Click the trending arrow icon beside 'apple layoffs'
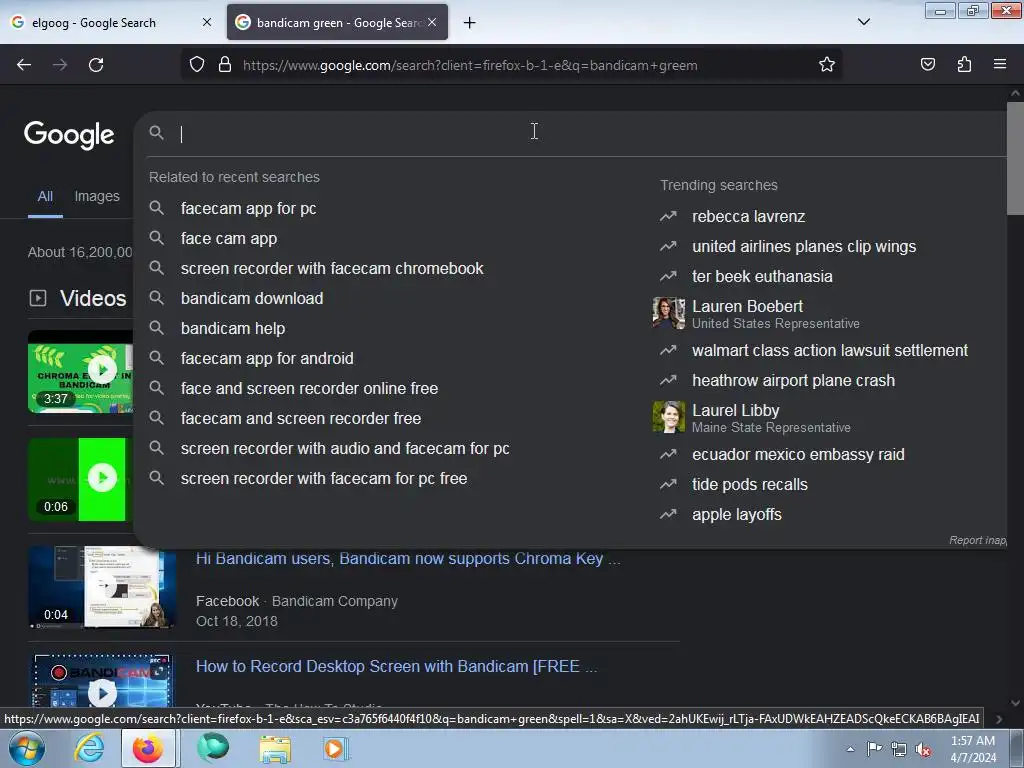This screenshot has height=768, width=1024. pyautogui.click(x=668, y=515)
